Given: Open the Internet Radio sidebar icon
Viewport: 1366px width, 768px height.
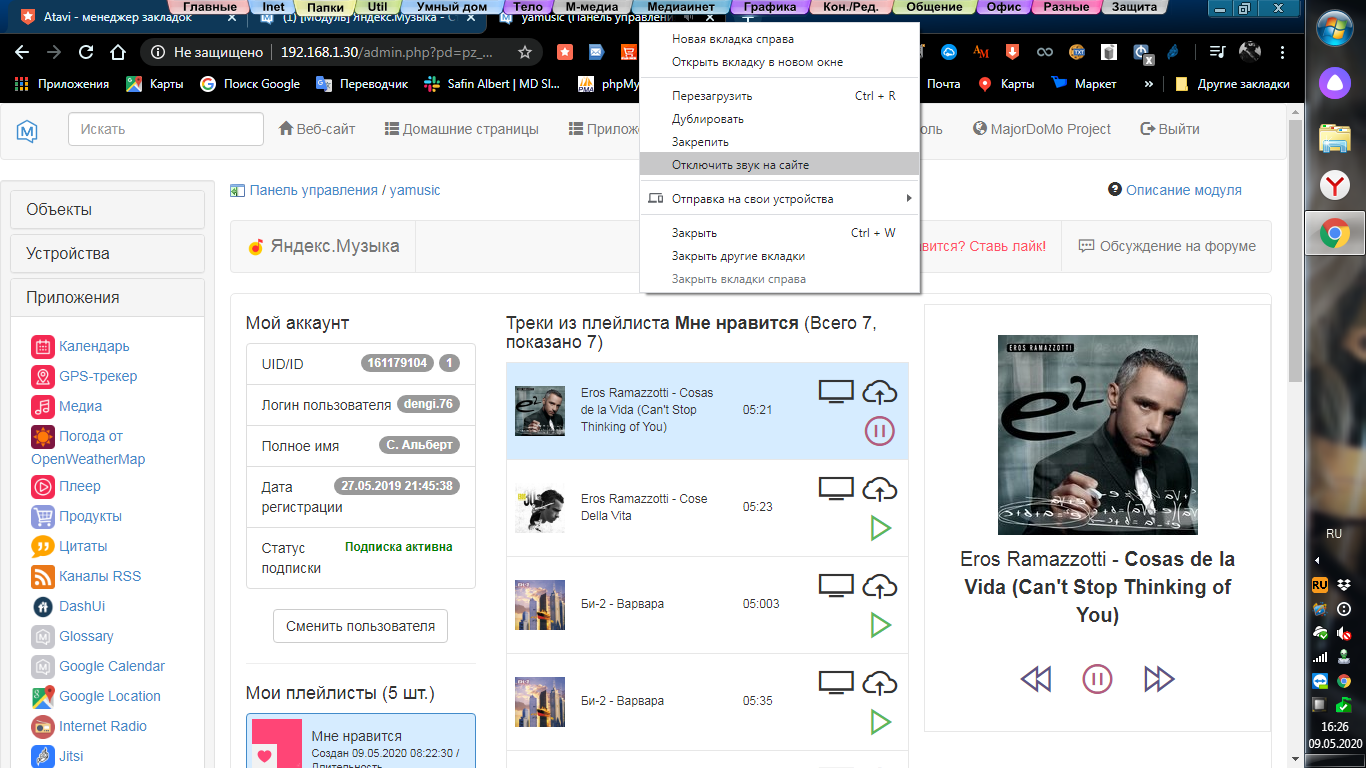Looking at the screenshot, I should tap(42, 727).
